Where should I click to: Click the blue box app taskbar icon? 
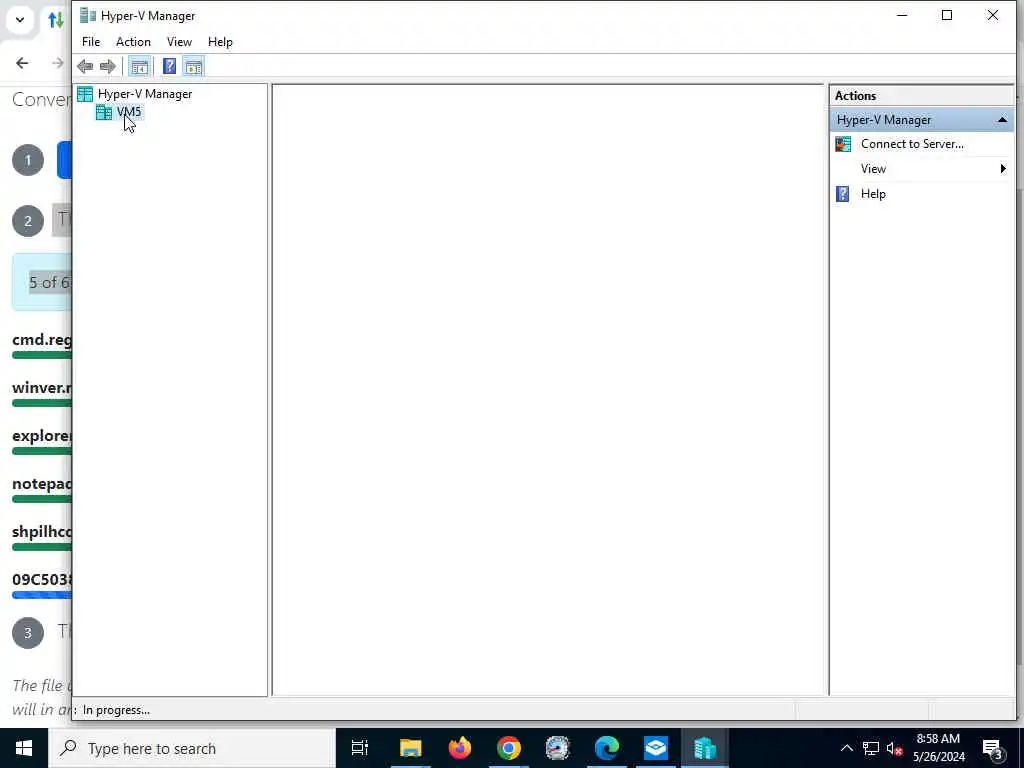[x=656, y=748]
